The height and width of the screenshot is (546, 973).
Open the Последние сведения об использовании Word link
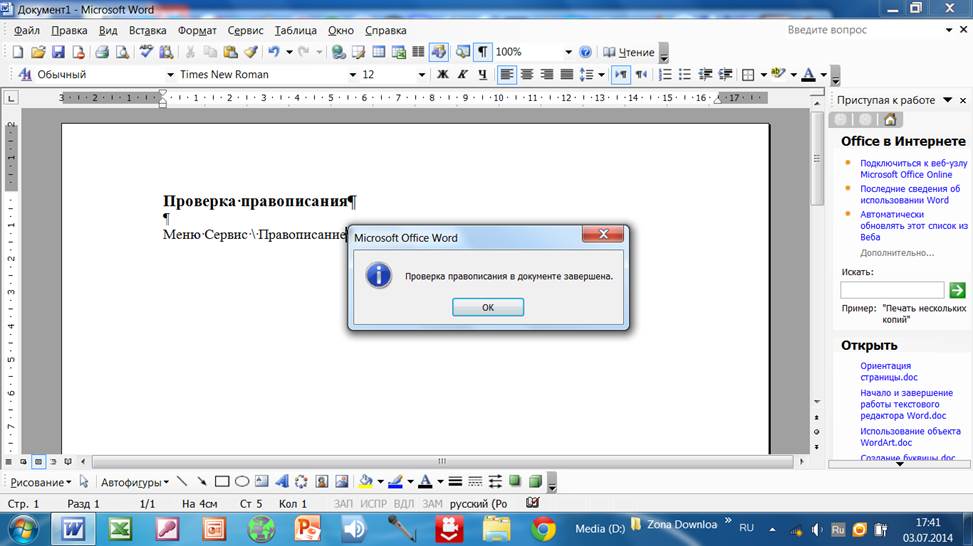910,194
